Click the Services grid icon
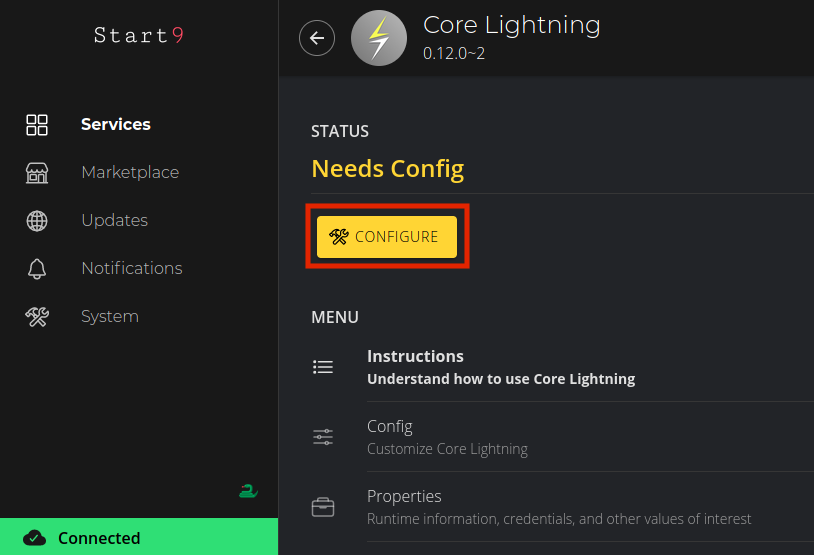 click(x=37, y=125)
